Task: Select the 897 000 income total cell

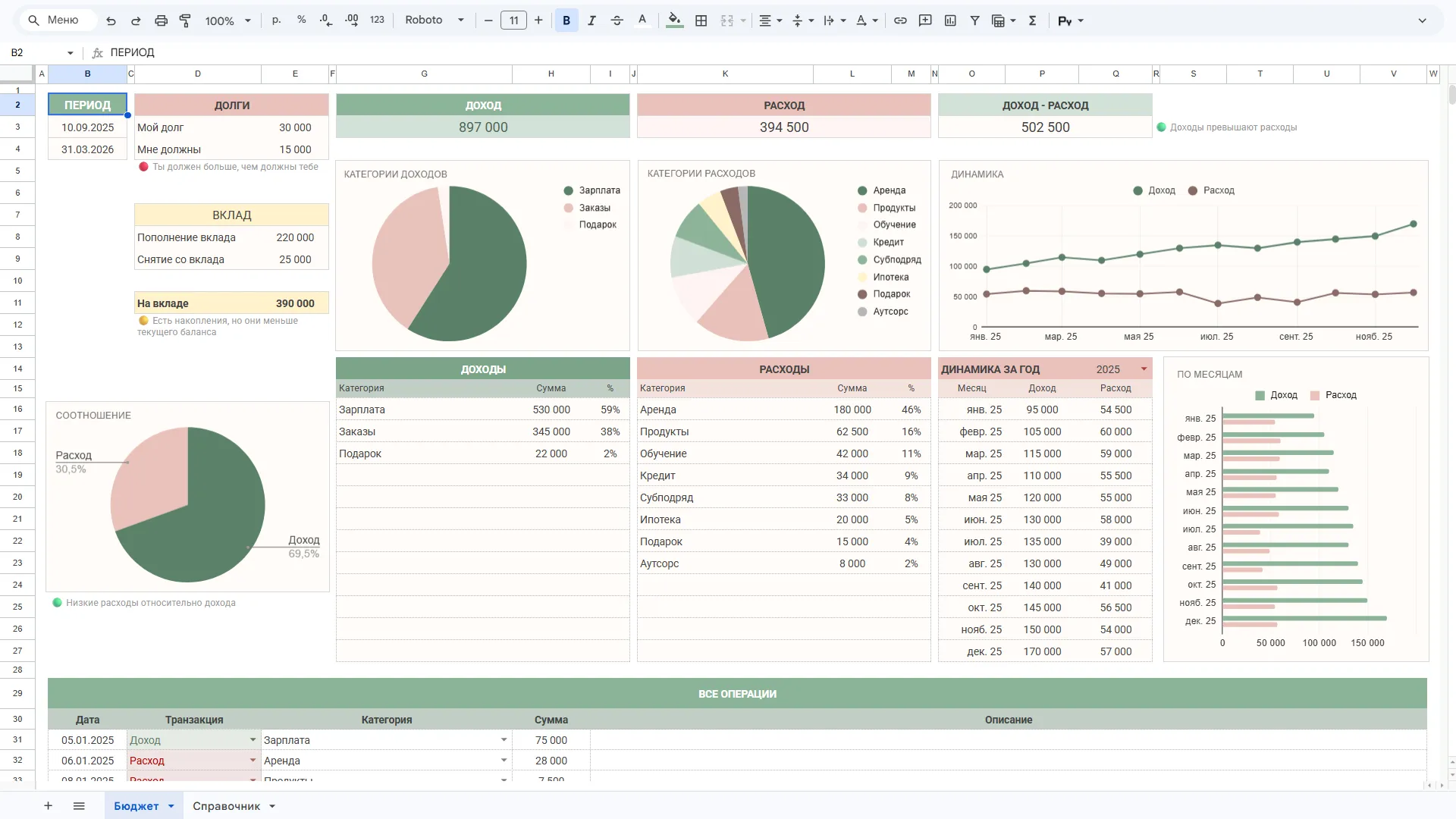Action: 483,127
